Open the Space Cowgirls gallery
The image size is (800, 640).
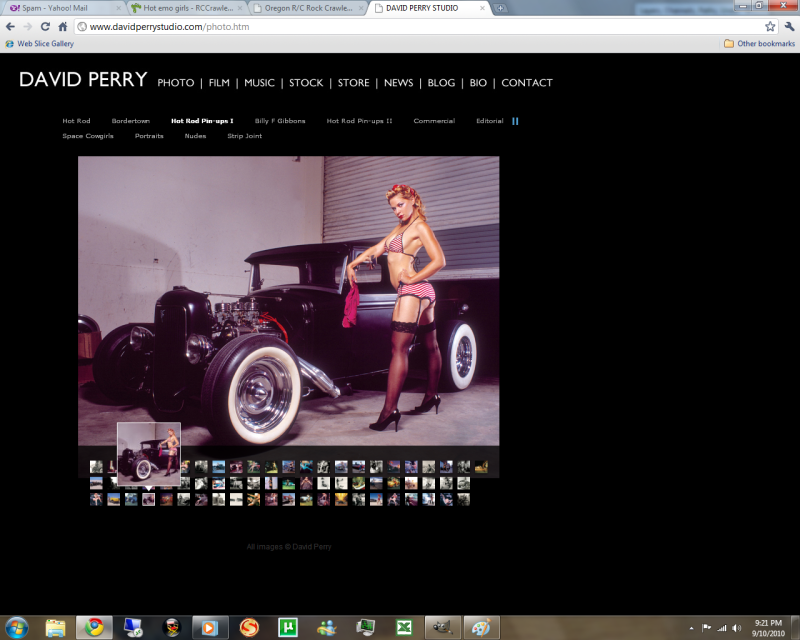coord(88,136)
